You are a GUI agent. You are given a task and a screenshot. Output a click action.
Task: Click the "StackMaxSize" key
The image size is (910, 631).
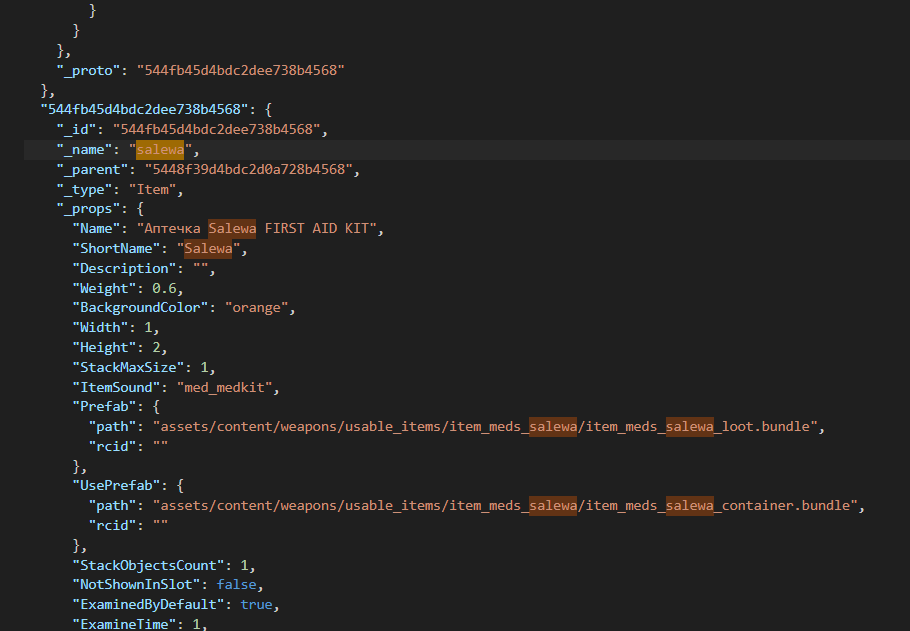point(128,367)
